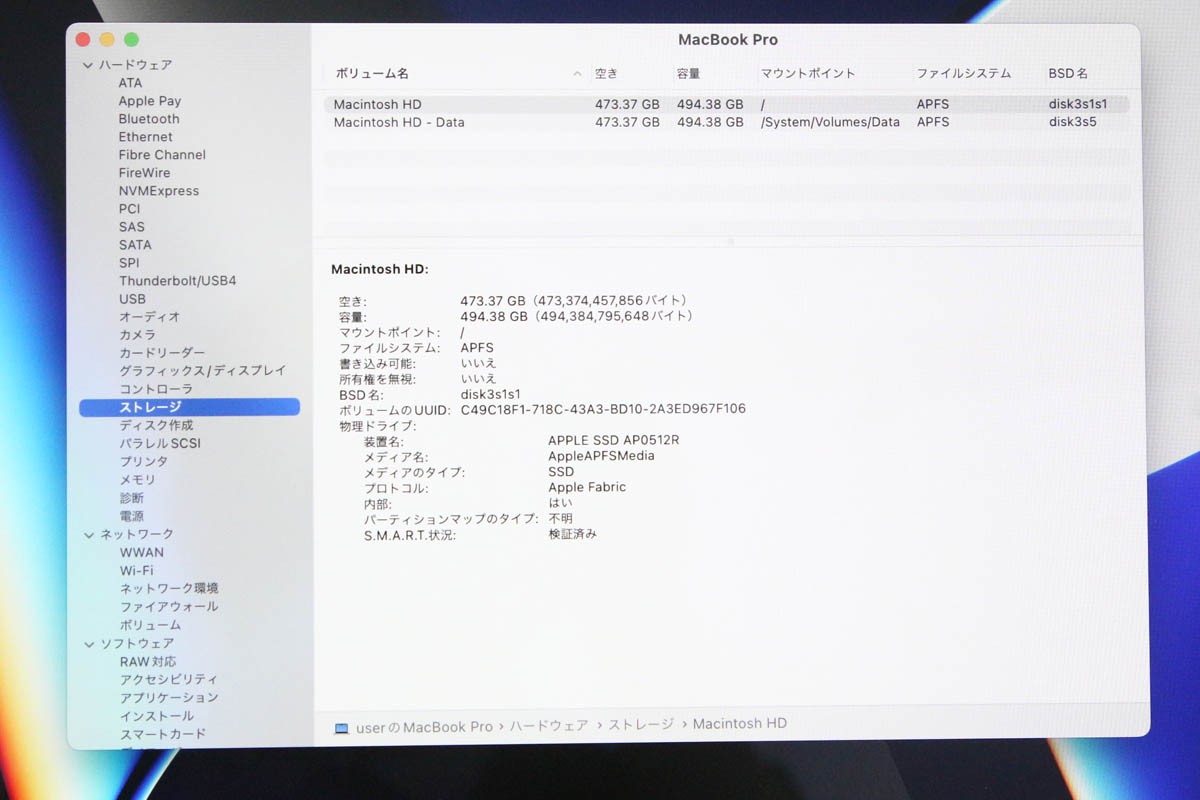Select Fibre Channel in the sidebar

pyautogui.click(x=162, y=155)
